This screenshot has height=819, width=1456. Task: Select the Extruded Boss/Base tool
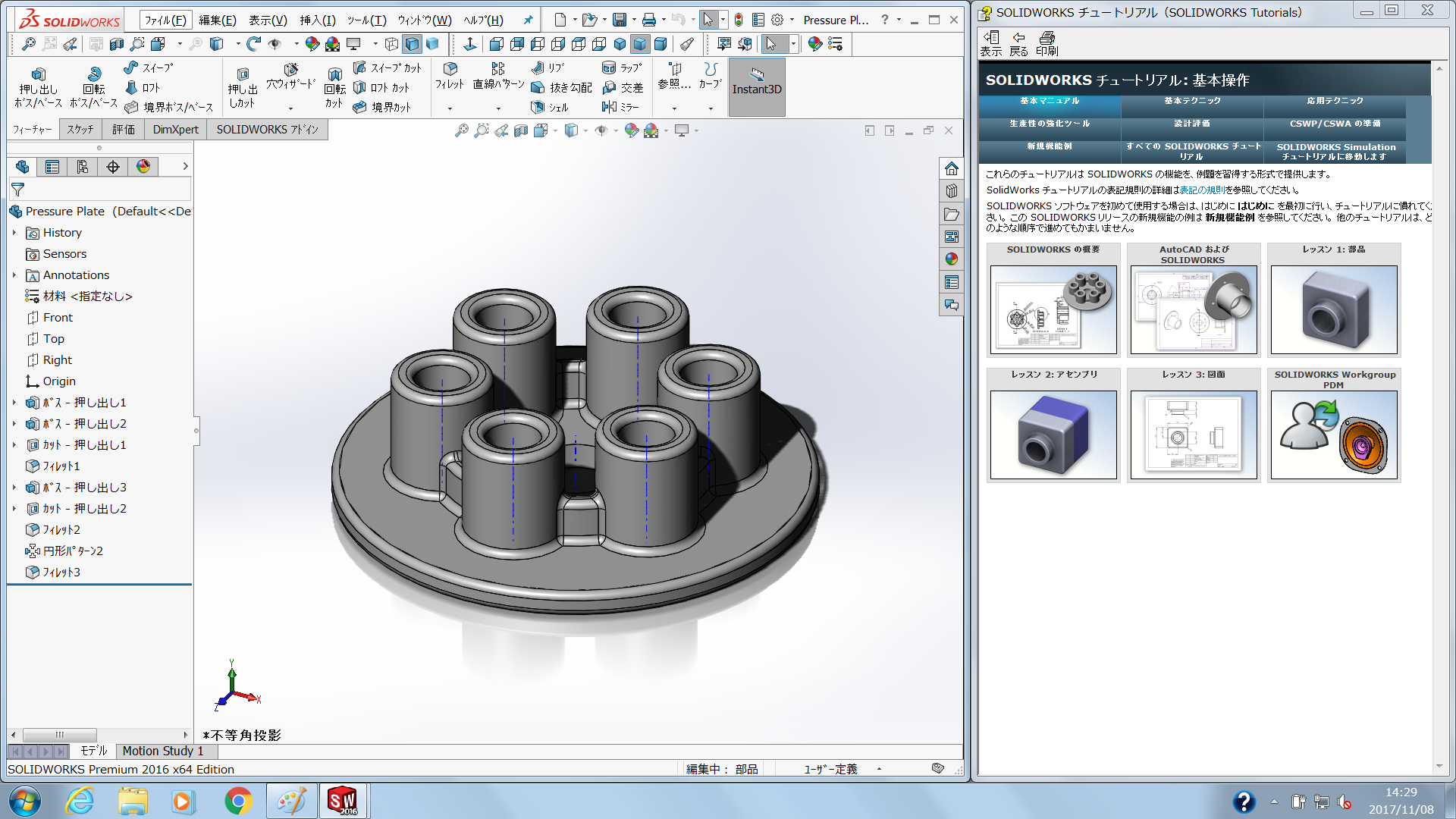point(38,87)
